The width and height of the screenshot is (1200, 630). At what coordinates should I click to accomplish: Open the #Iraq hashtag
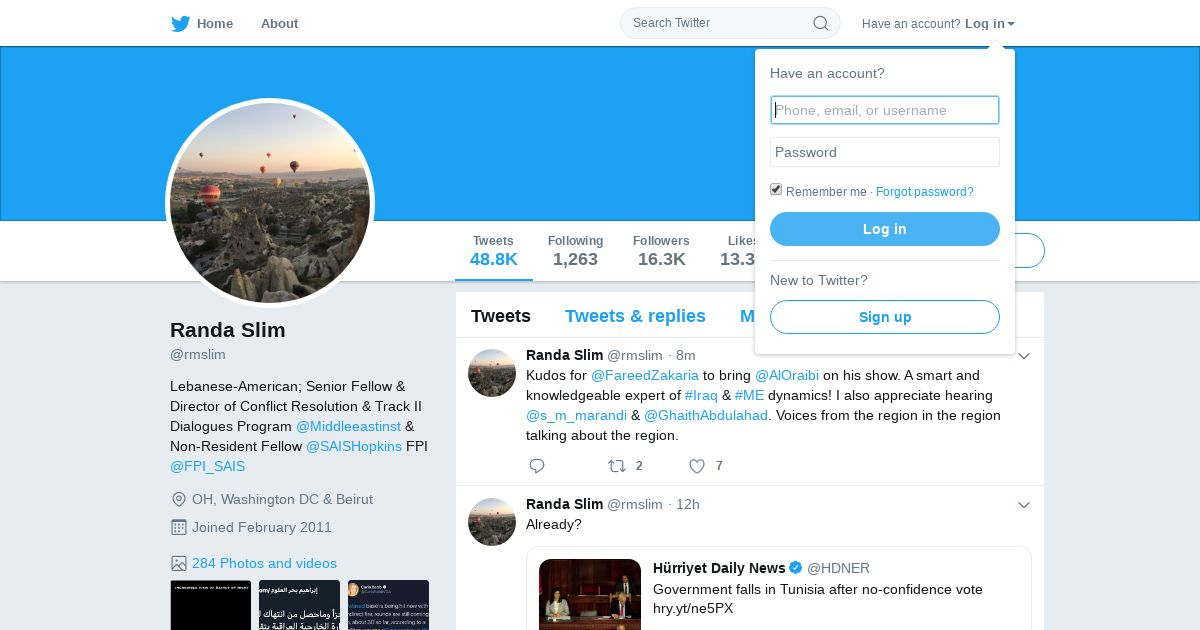tap(701, 395)
